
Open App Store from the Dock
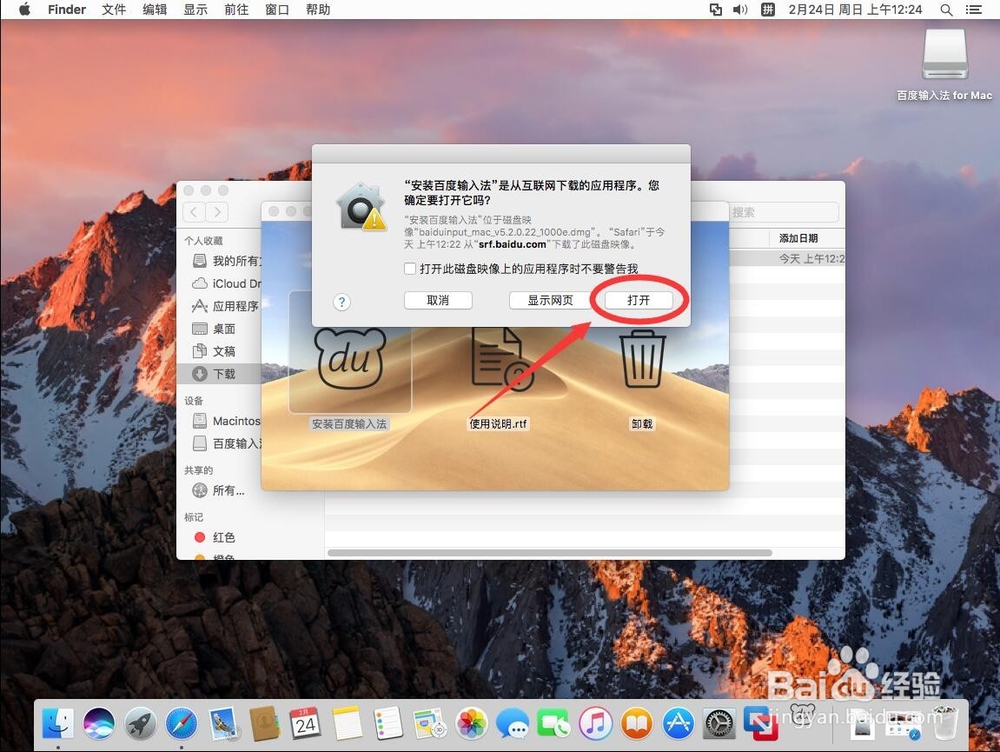click(678, 724)
